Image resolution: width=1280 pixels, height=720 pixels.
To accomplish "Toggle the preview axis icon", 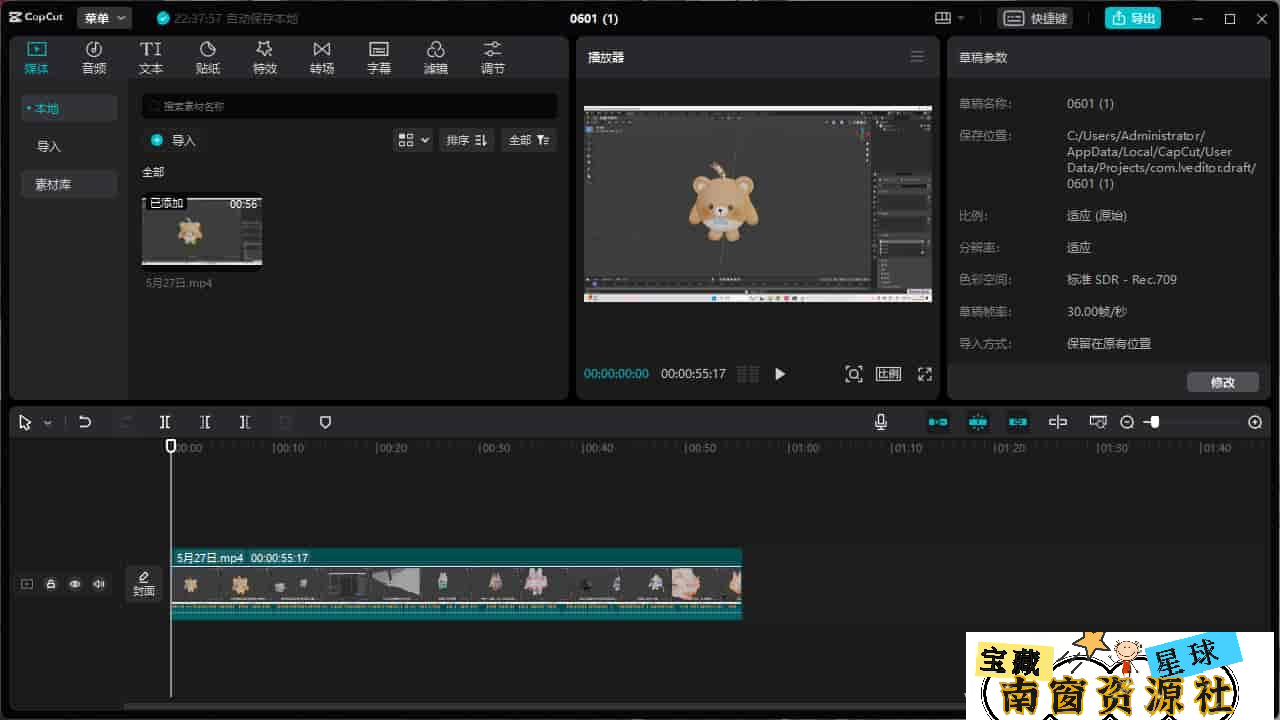I will [x=1058, y=422].
